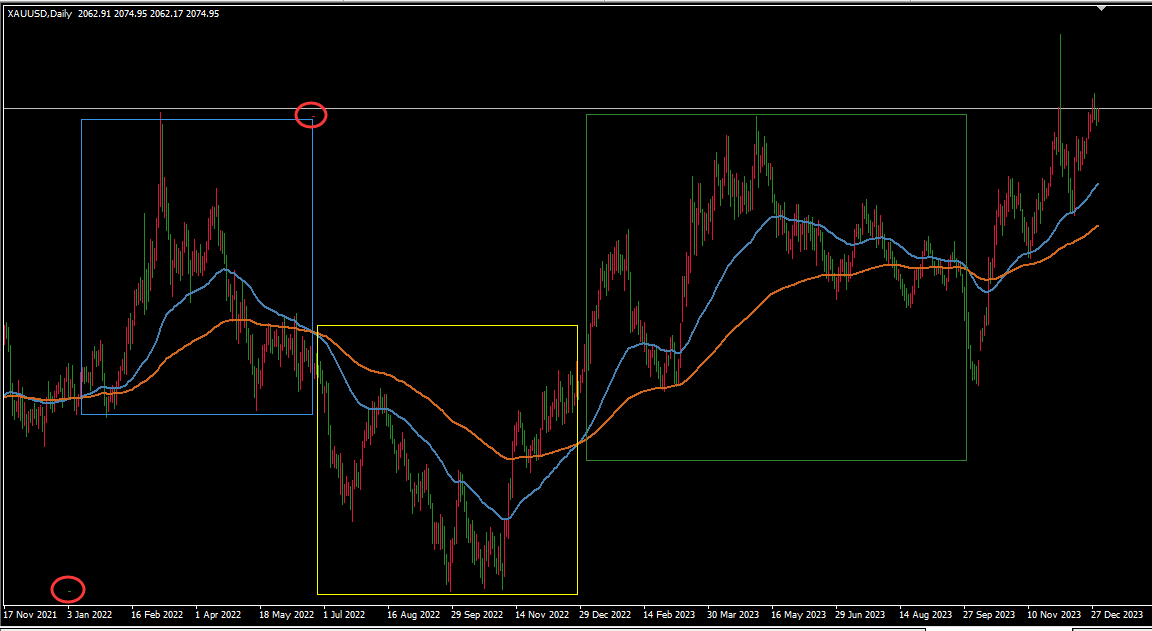Click the 10 Nov 2023 date label
Viewport: 1152px width, 631px height.
pos(1053,613)
